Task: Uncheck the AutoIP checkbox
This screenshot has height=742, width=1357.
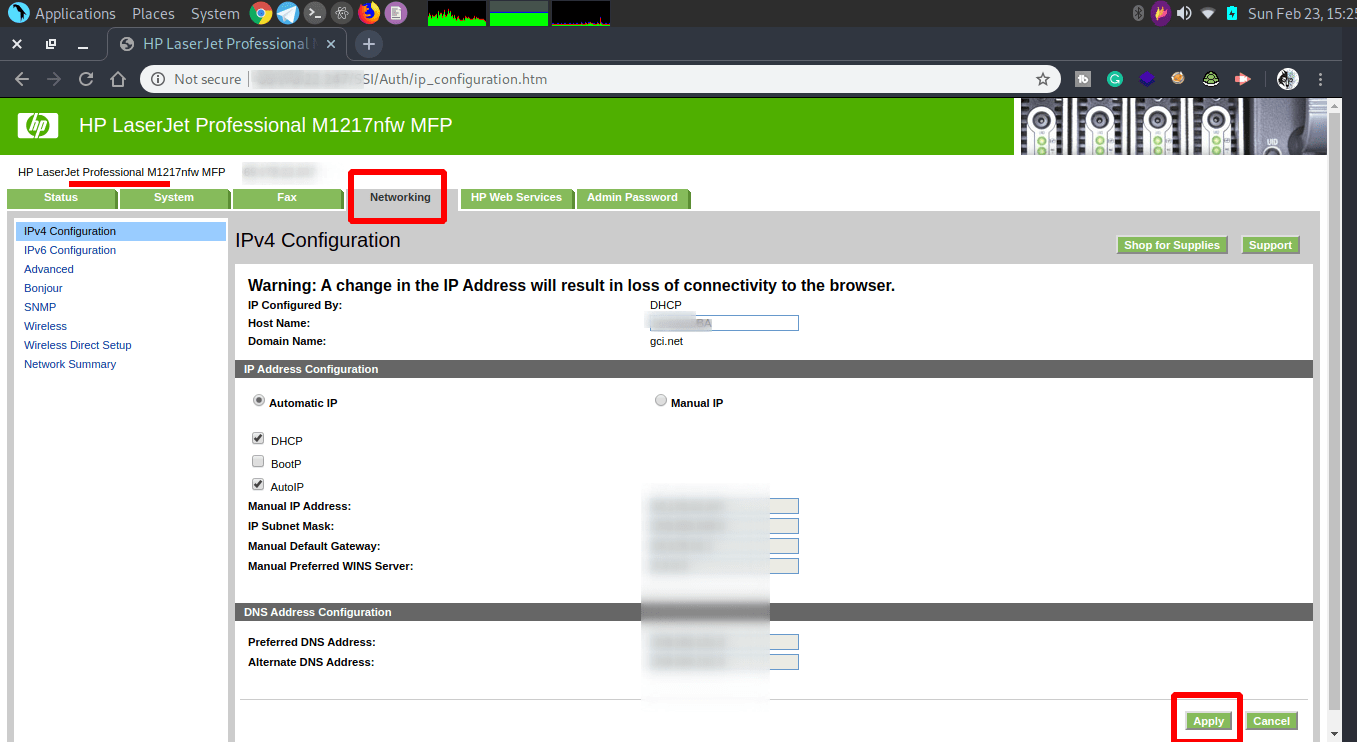Action: (x=258, y=485)
